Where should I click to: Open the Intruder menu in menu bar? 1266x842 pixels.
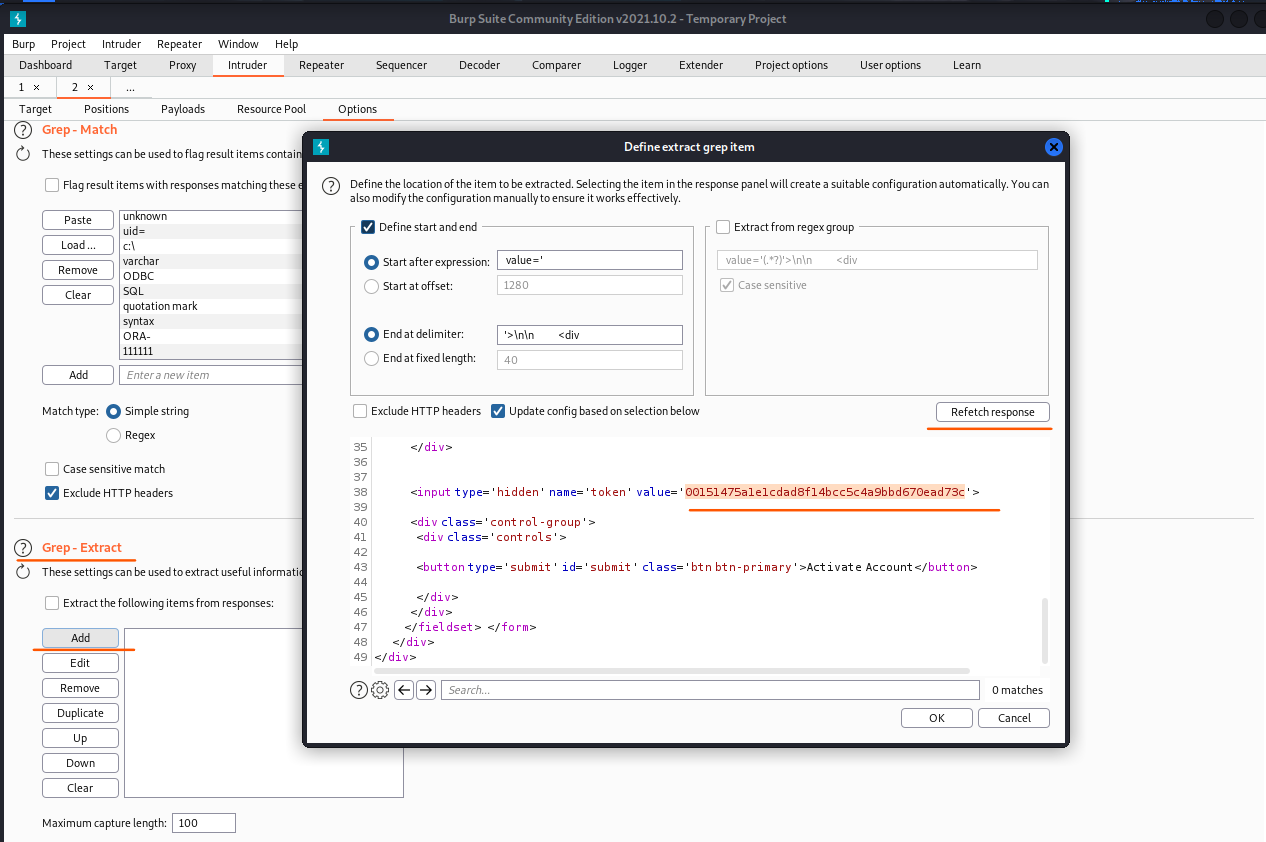(121, 44)
